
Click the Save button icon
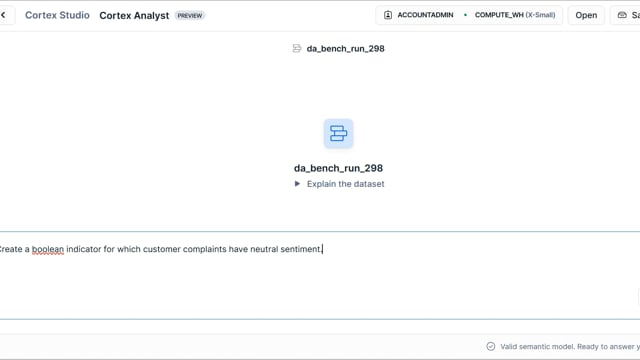click(622, 15)
